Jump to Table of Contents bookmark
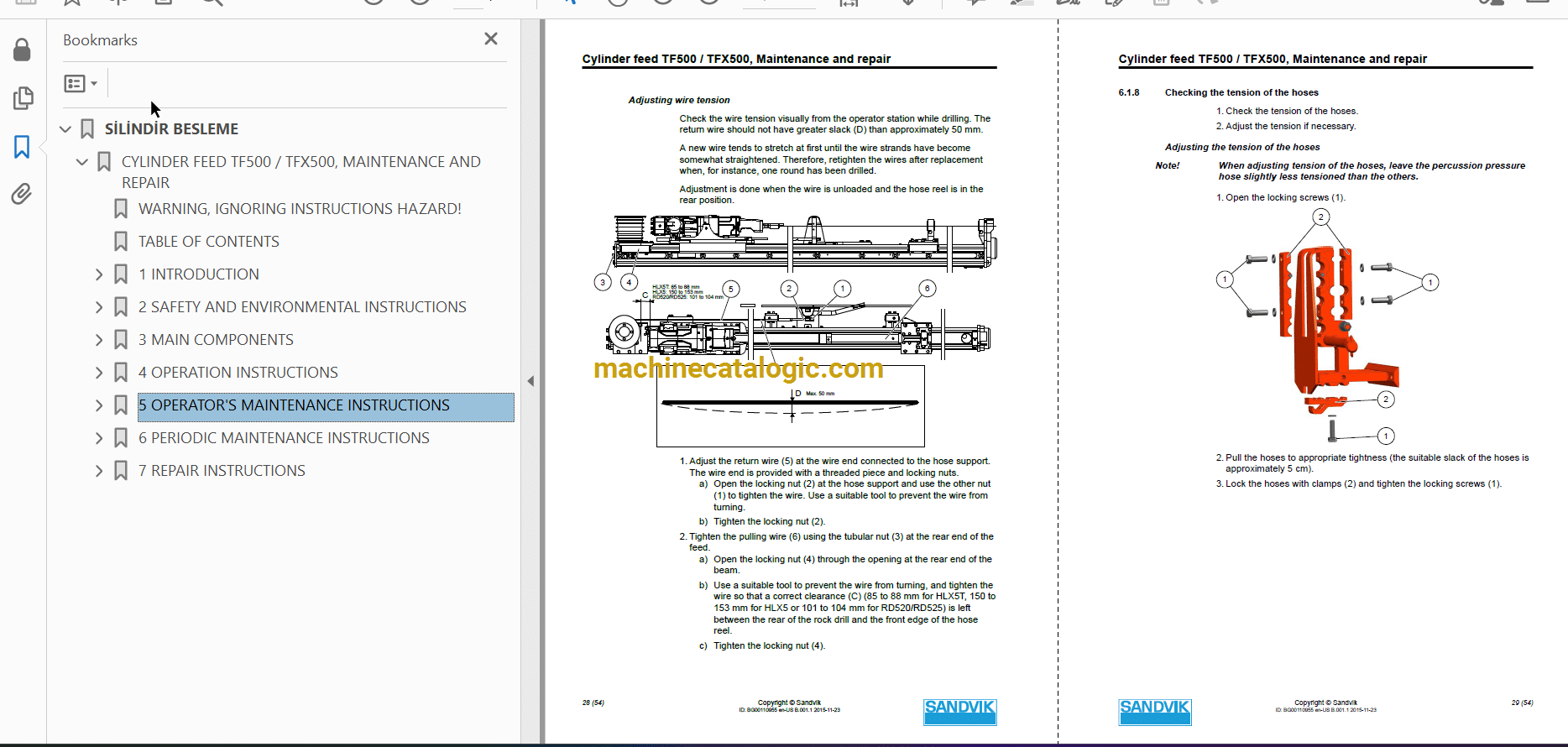Viewport: 1568px width, 747px height. click(209, 242)
